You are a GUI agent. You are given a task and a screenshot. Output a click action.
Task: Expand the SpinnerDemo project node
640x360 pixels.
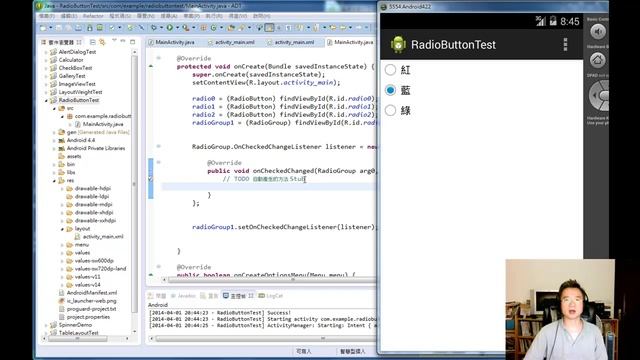(46, 325)
